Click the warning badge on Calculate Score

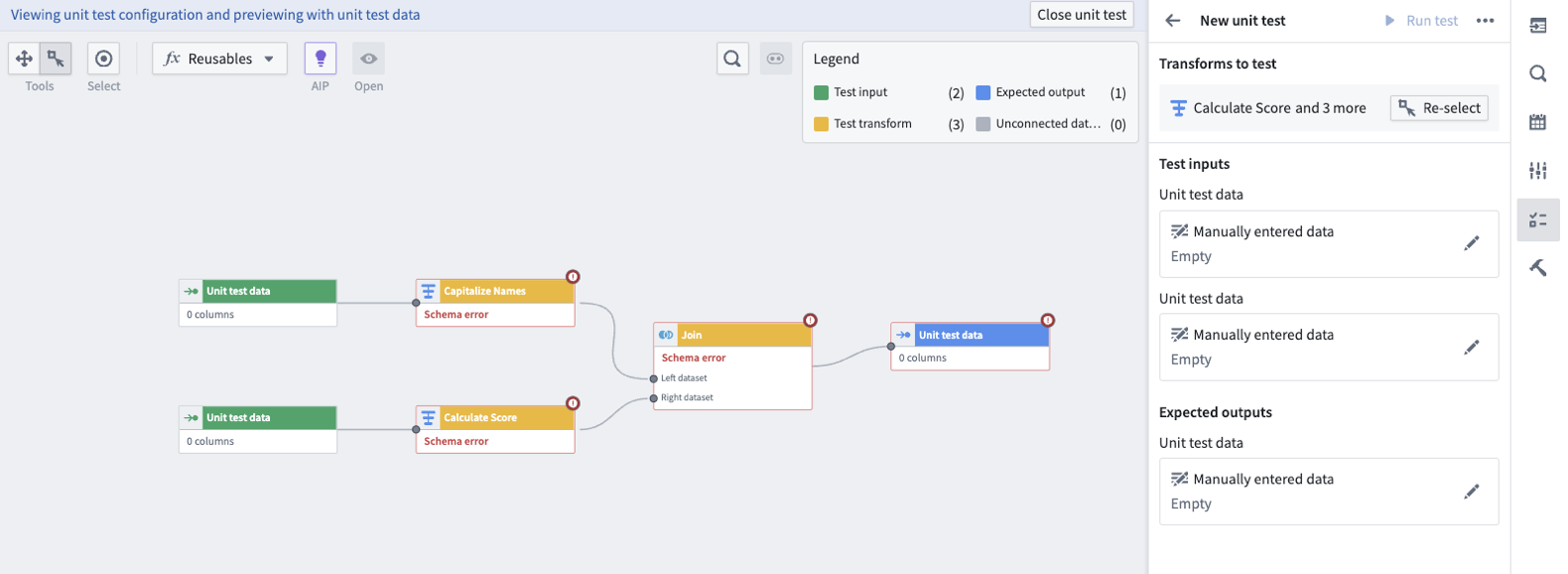coord(573,403)
